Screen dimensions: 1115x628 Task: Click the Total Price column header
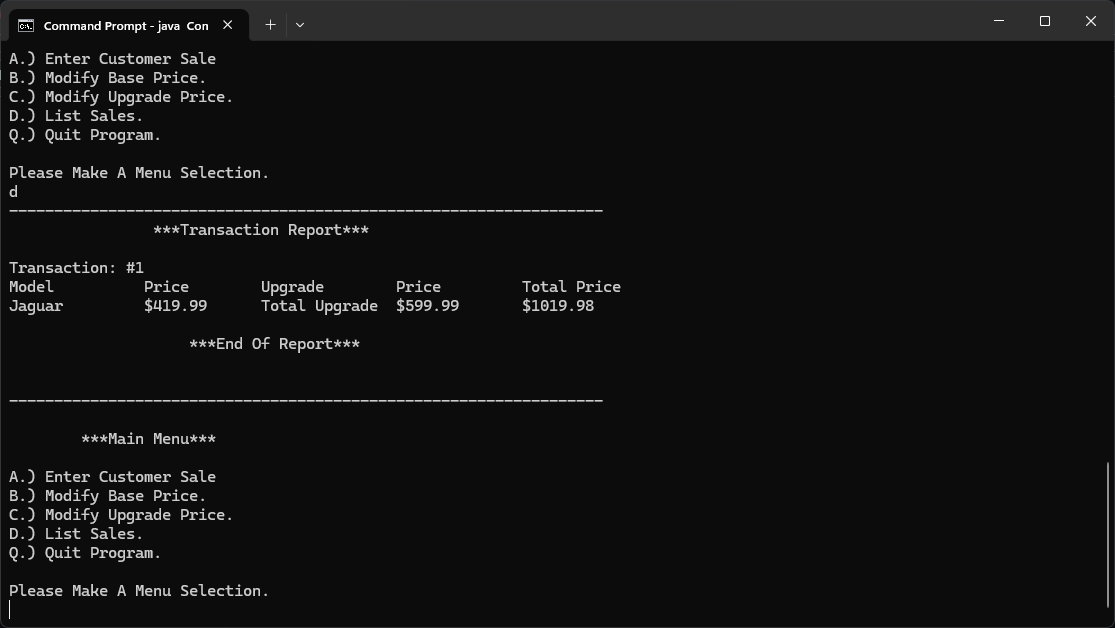pyautogui.click(x=571, y=286)
